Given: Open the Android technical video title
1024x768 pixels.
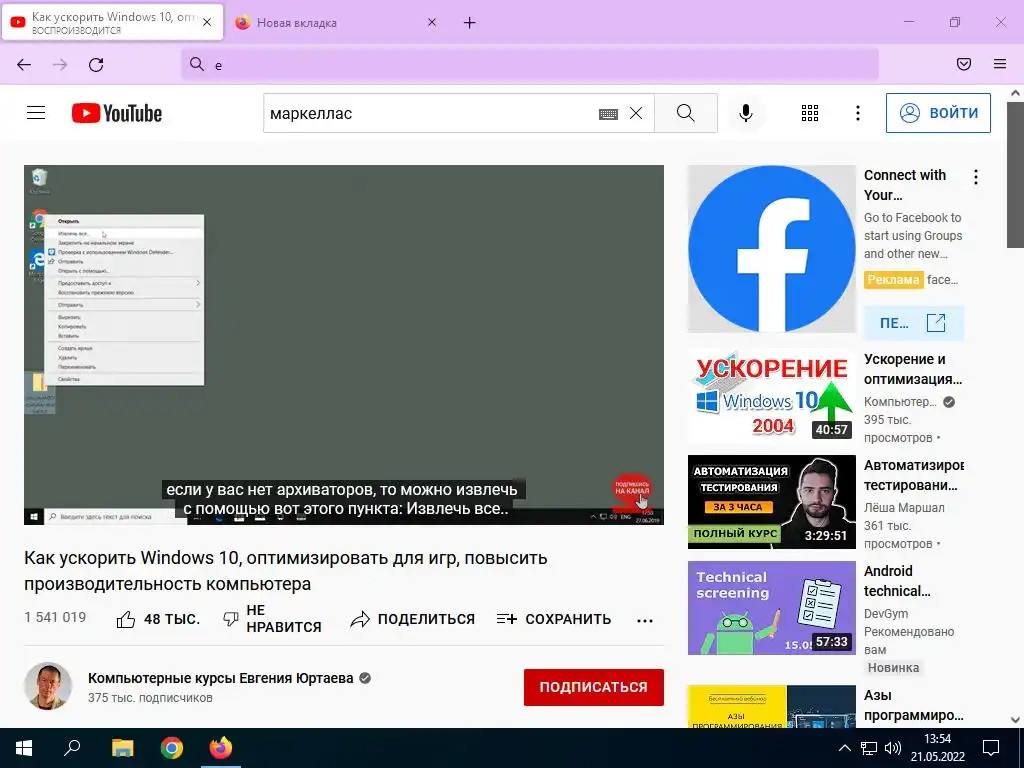Looking at the screenshot, I should pyautogui.click(x=897, y=581).
